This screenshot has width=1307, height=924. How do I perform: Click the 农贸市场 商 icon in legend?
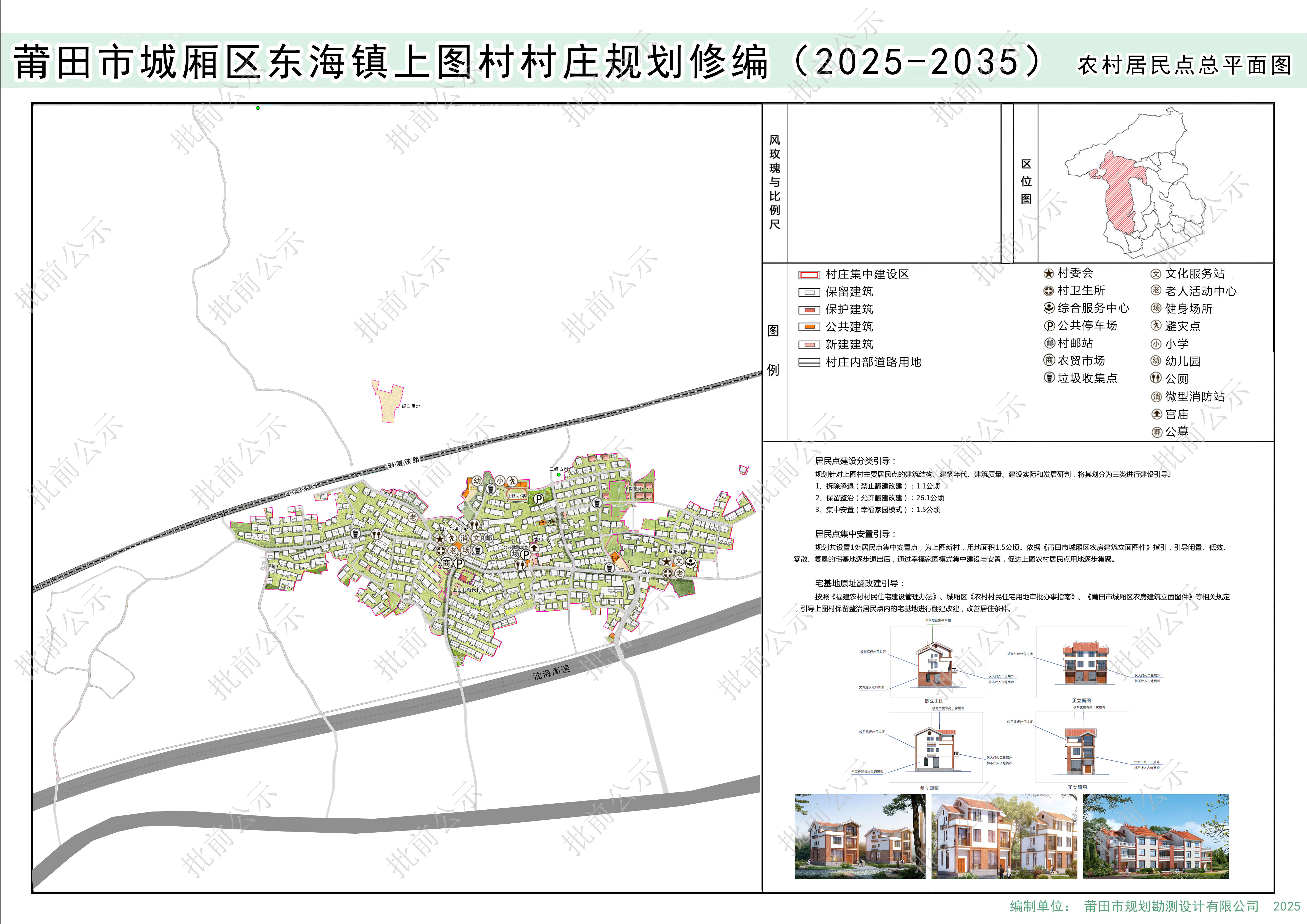pyautogui.click(x=1049, y=360)
